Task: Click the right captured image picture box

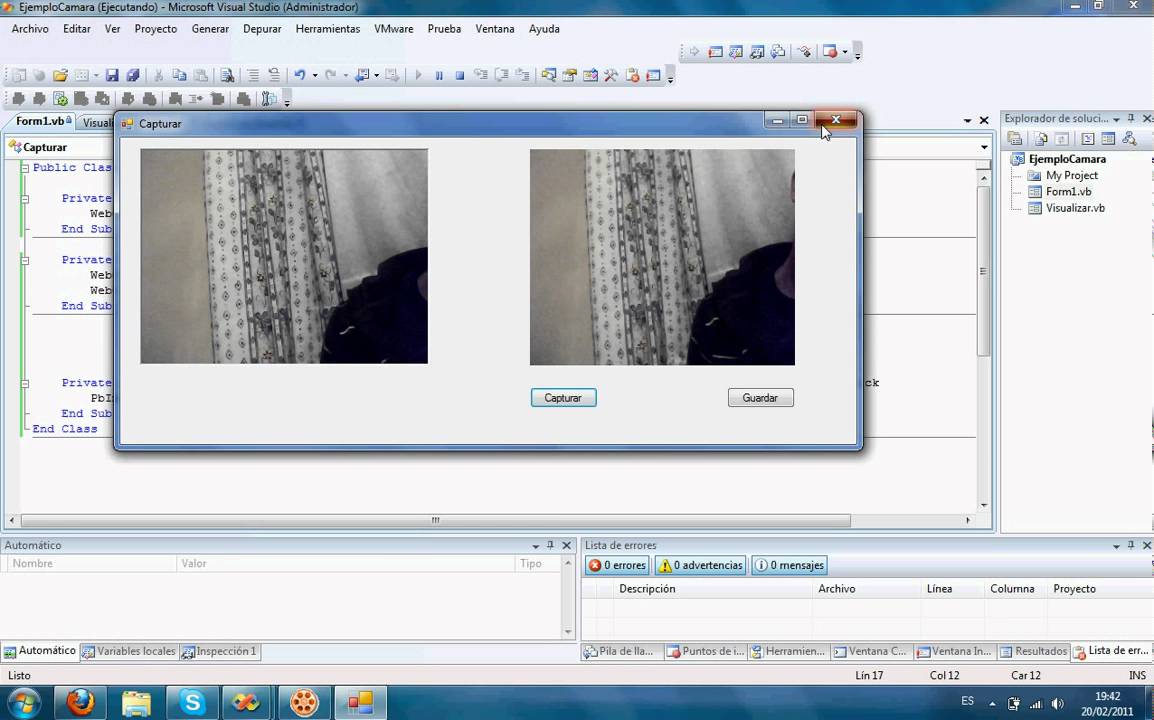Action: click(662, 257)
